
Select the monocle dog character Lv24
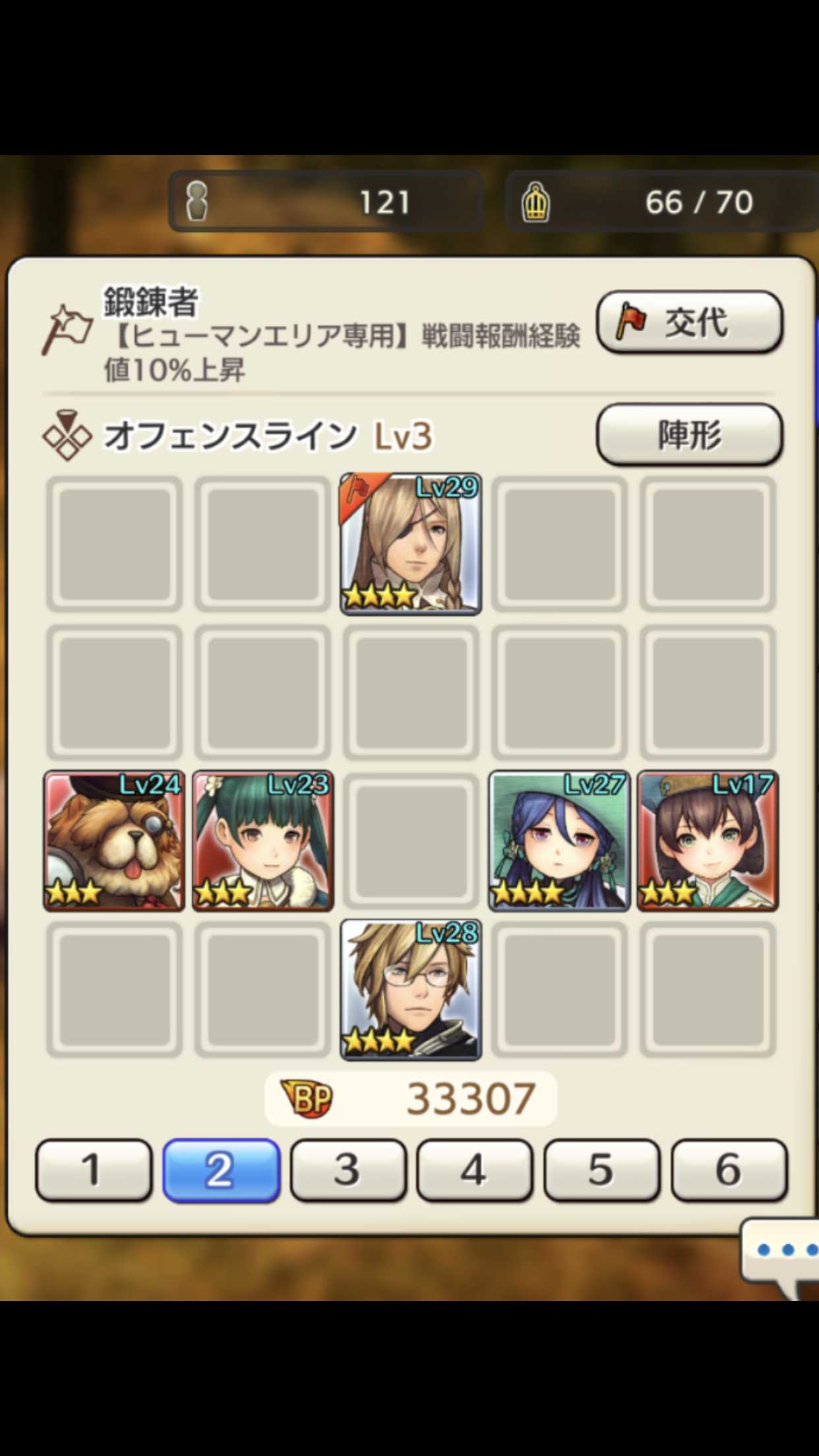114,841
